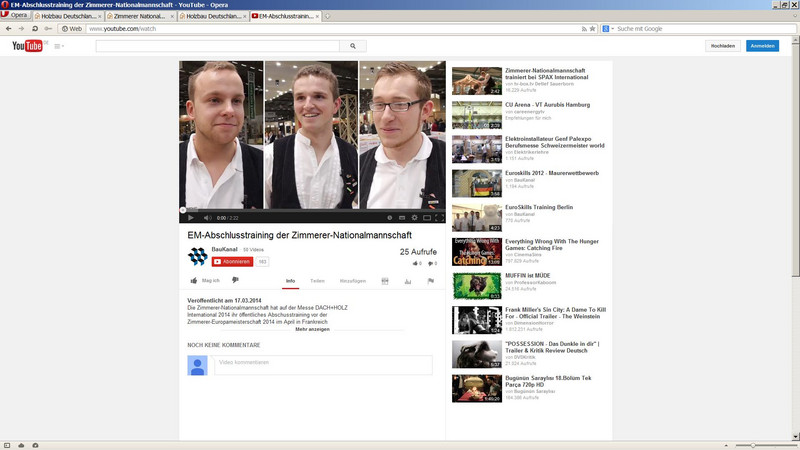The width and height of the screenshot is (800, 450).
Task: Open the video statistics chart icon
Action: [x=408, y=281]
